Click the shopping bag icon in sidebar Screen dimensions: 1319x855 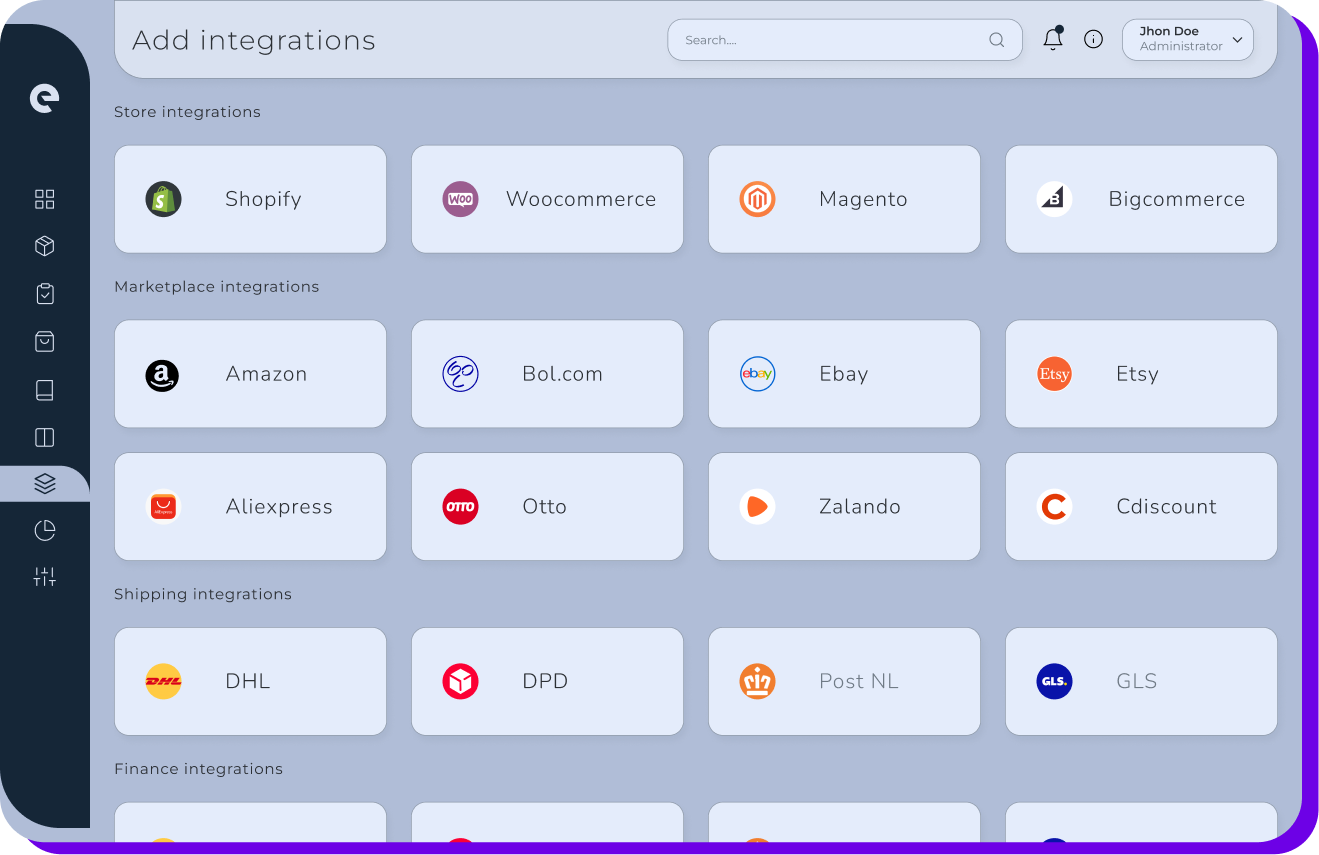[x=44, y=341]
